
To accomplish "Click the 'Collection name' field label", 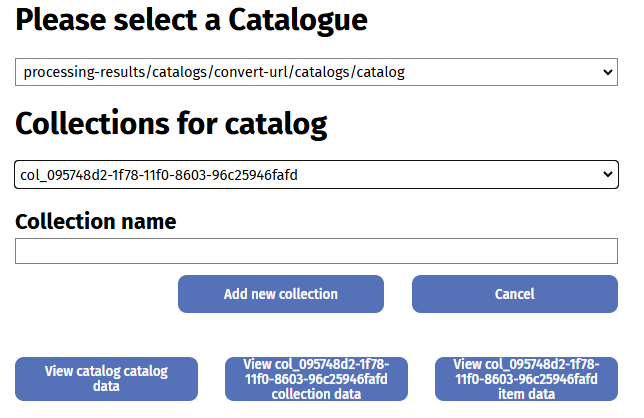I will [96, 221].
